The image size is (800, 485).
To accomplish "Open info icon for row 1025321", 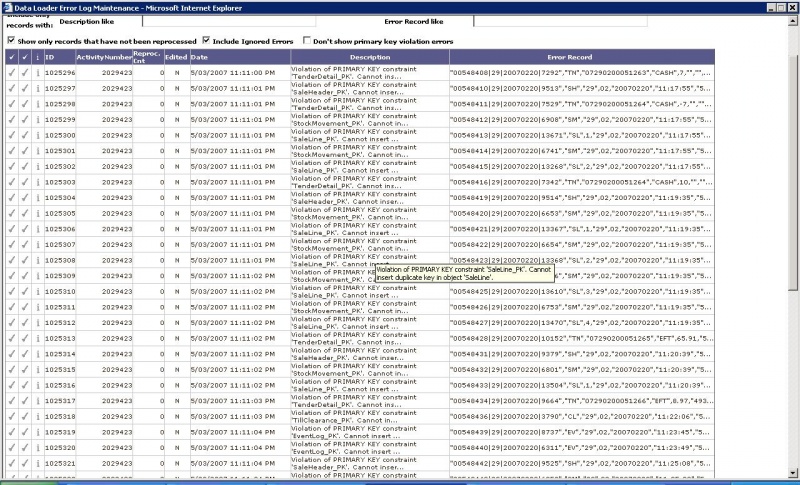I will 38,464.
